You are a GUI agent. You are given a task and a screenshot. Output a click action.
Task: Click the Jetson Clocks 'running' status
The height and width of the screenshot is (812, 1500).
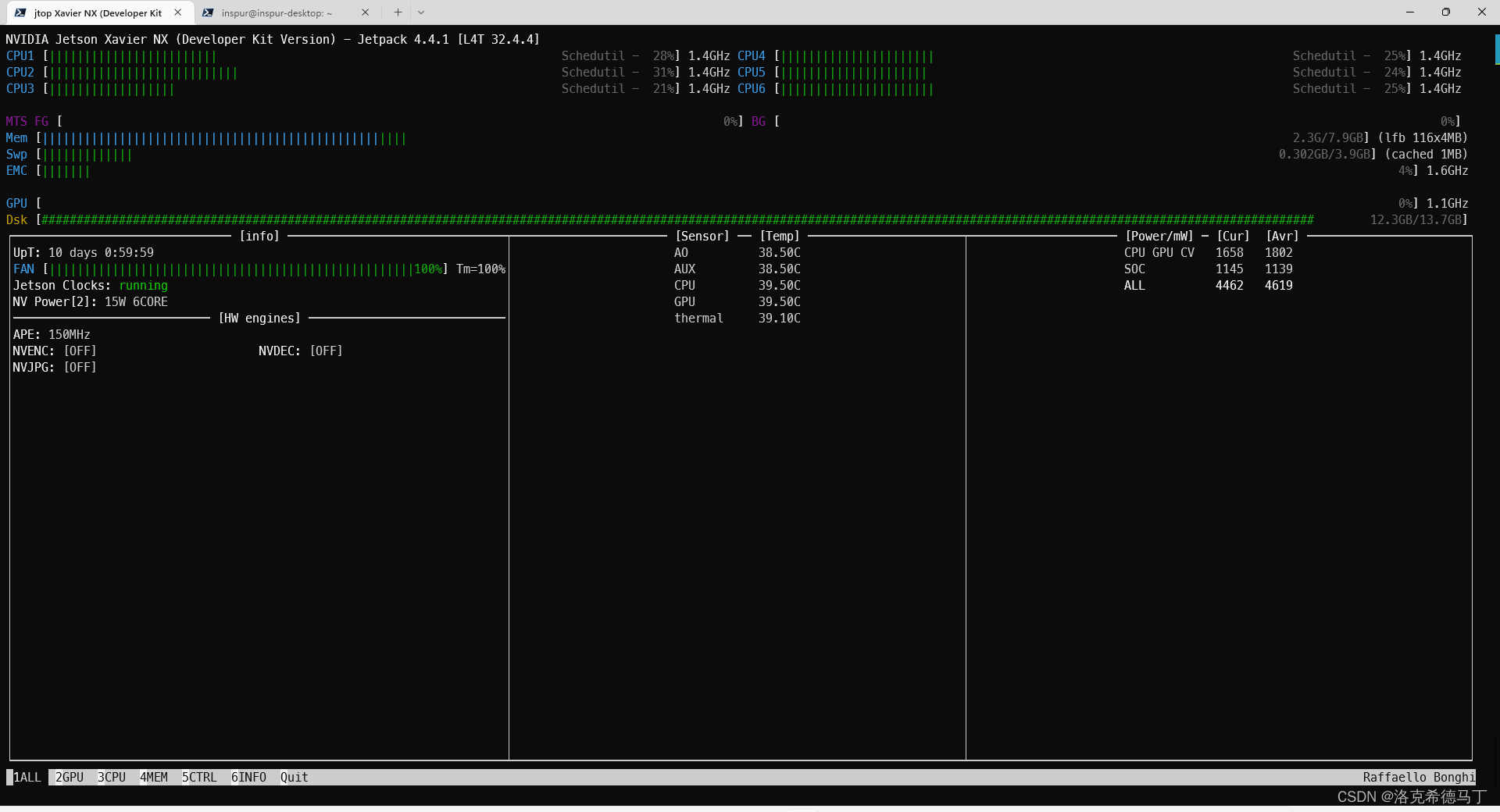pos(144,286)
